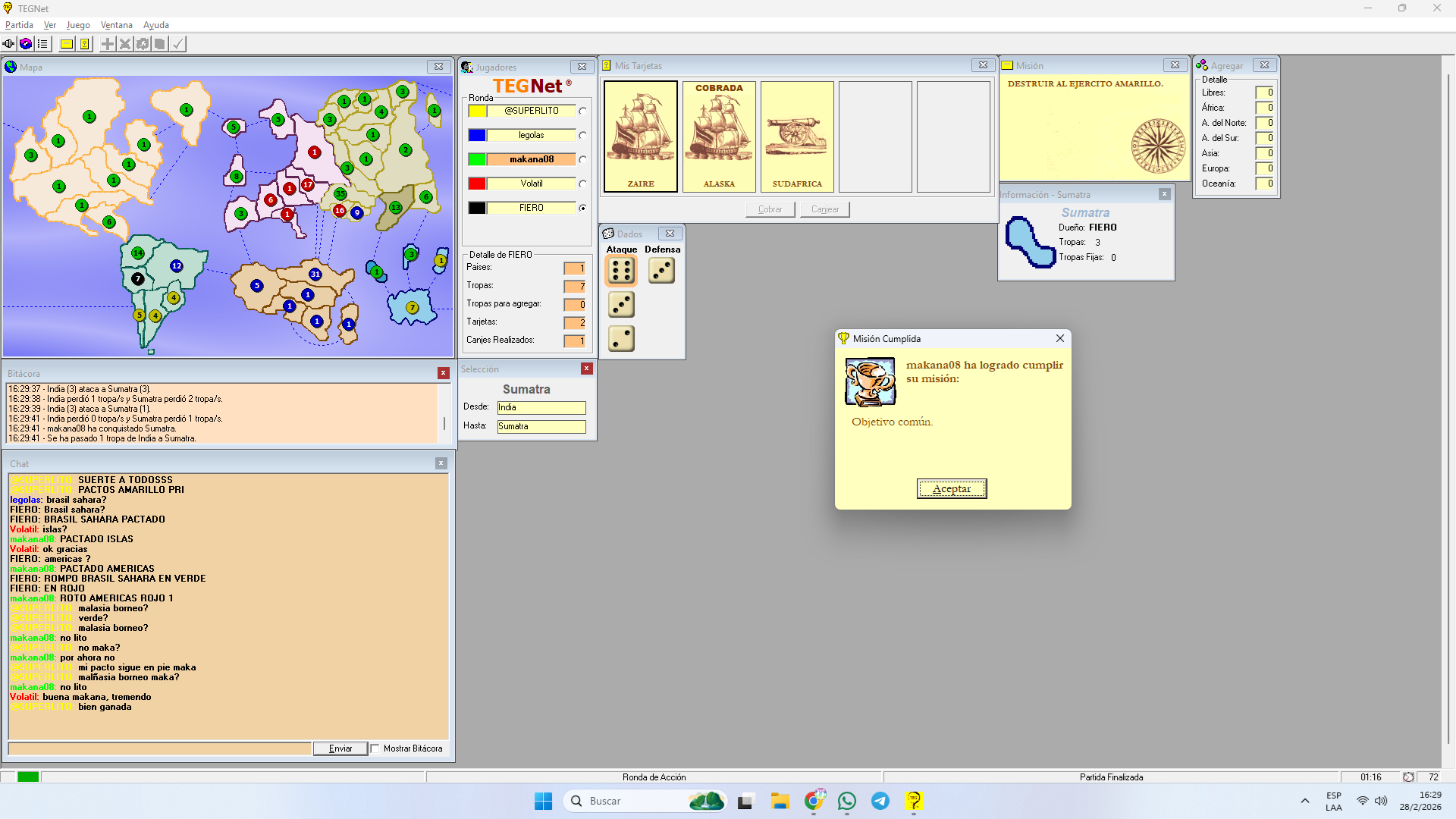This screenshot has height=819, width=1456.
Task: Select the radio button next to @SUPERLITO
Action: 582,111
